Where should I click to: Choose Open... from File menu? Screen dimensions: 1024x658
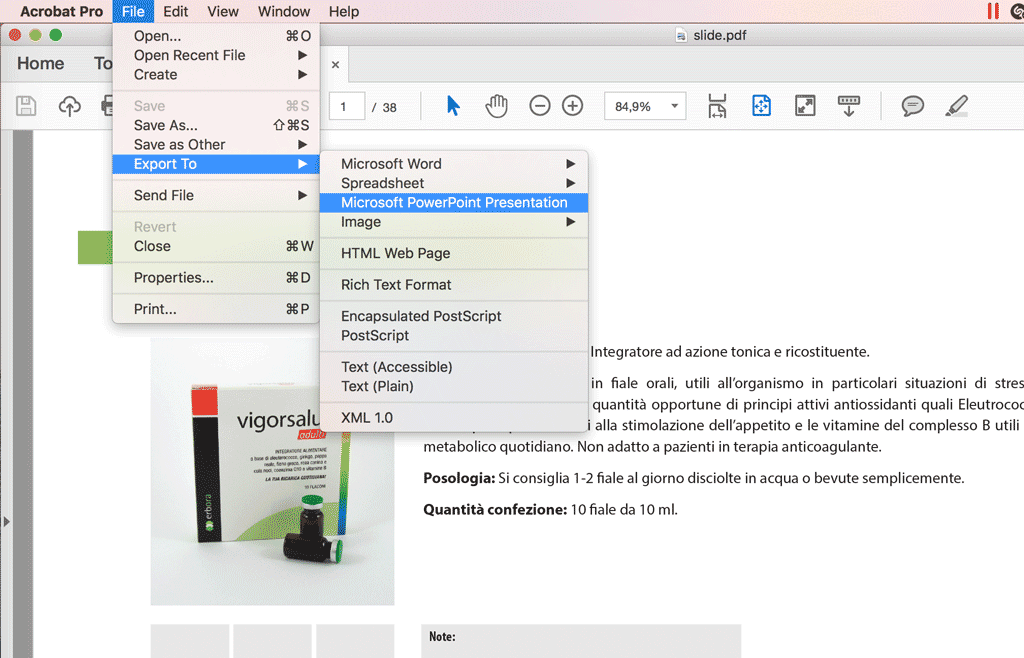pyautogui.click(x=216, y=36)
